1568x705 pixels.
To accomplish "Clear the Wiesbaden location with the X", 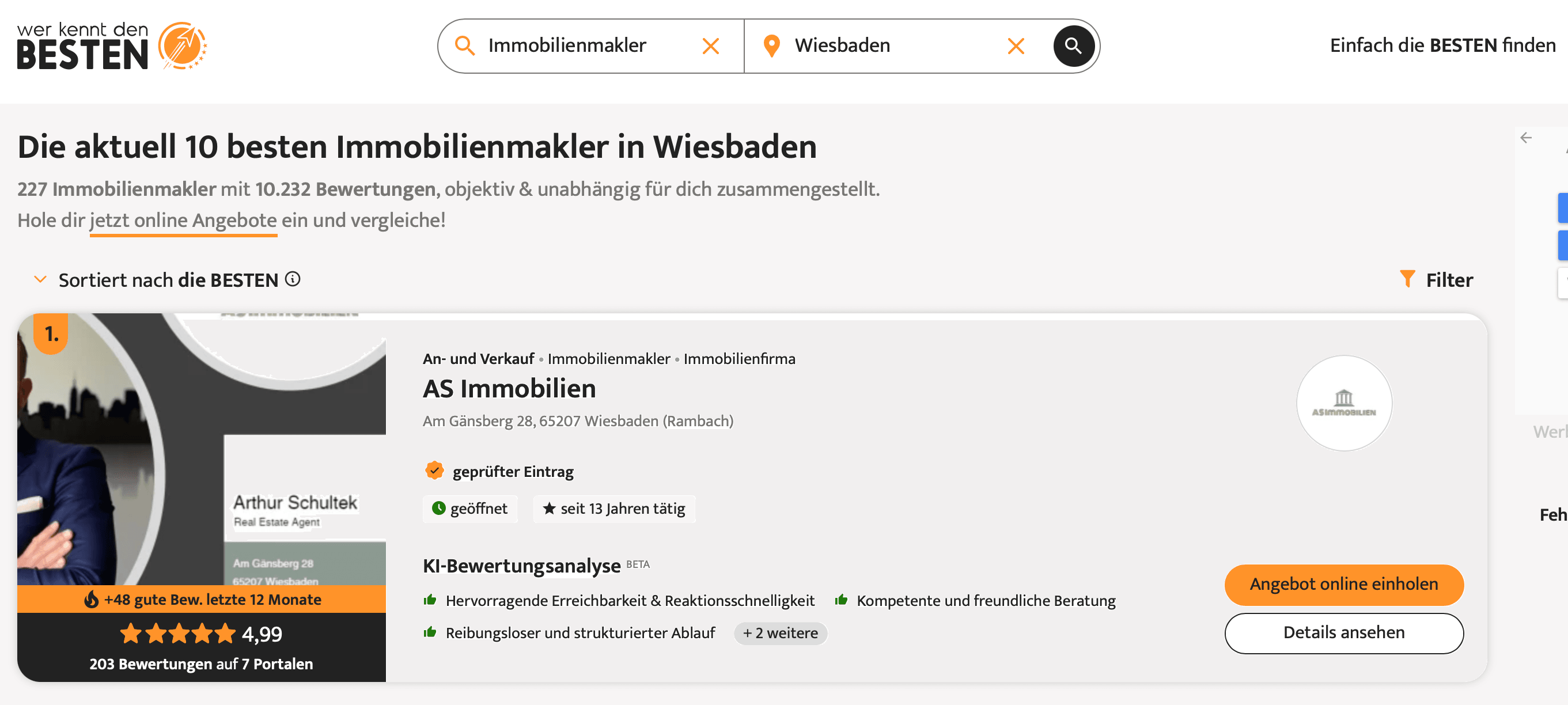I will (1016, 45).
